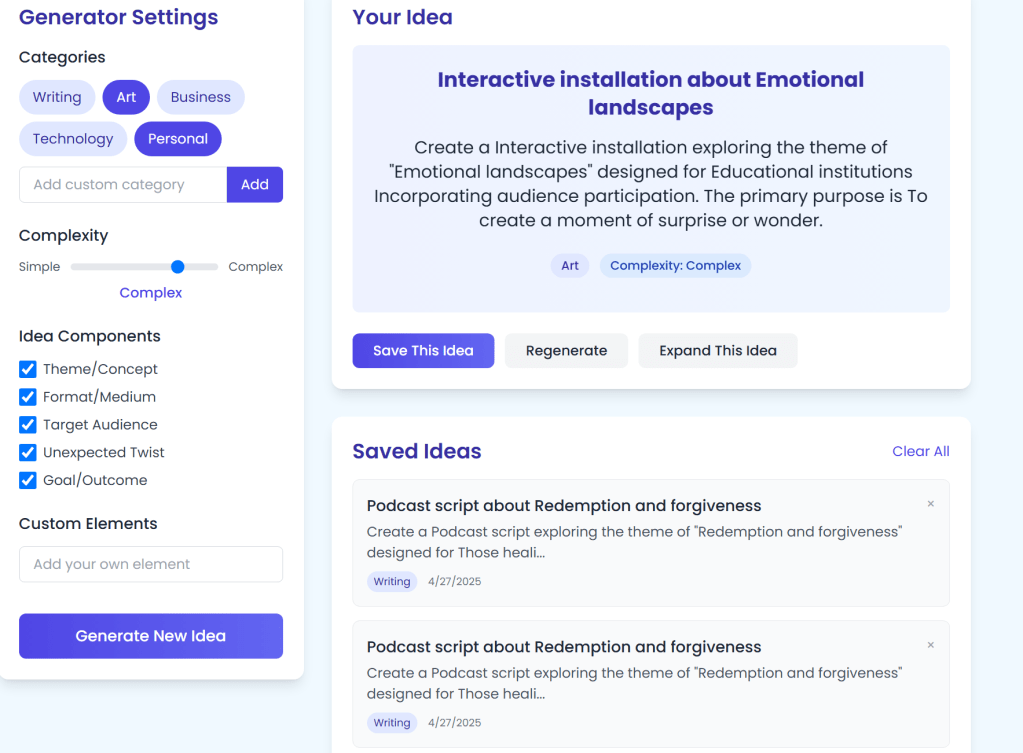Clear All saved ideas
Image resolution: width=1023 pixels, height=753 pixels.
[920, 452]
